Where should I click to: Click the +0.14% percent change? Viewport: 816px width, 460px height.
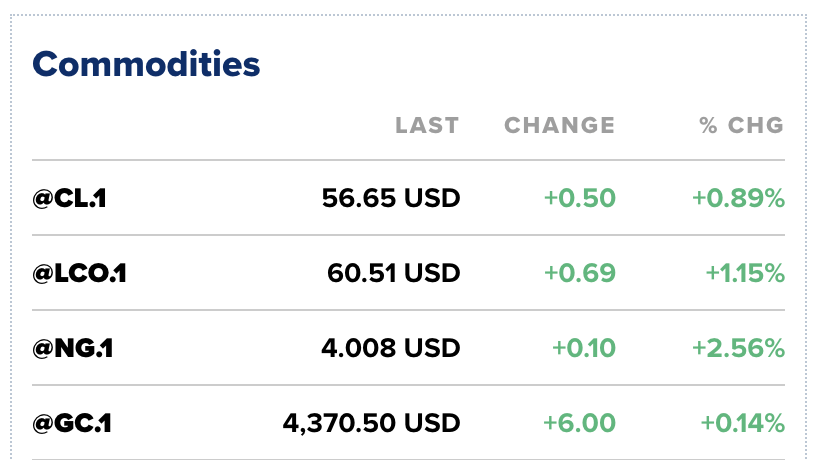[742, 423]
